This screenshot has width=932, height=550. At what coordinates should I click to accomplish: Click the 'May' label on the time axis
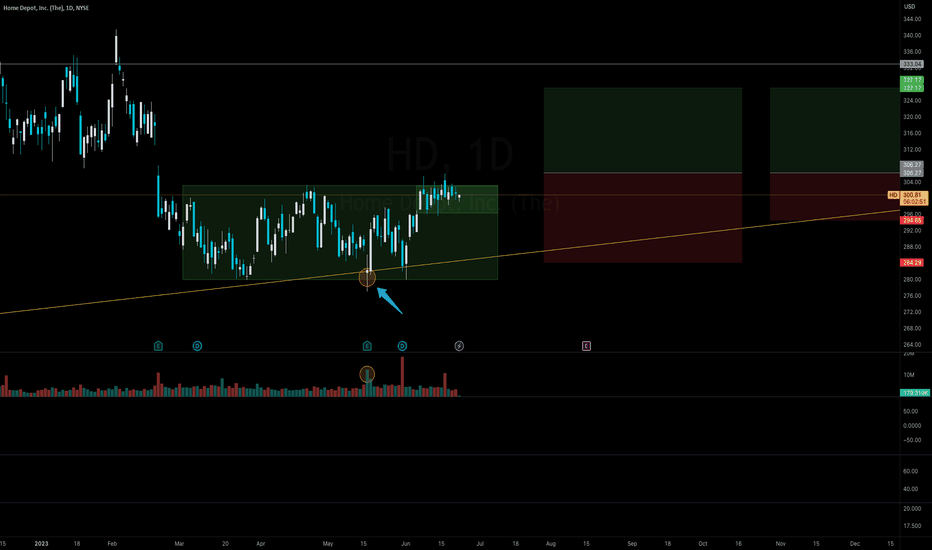tap(328, 543)
